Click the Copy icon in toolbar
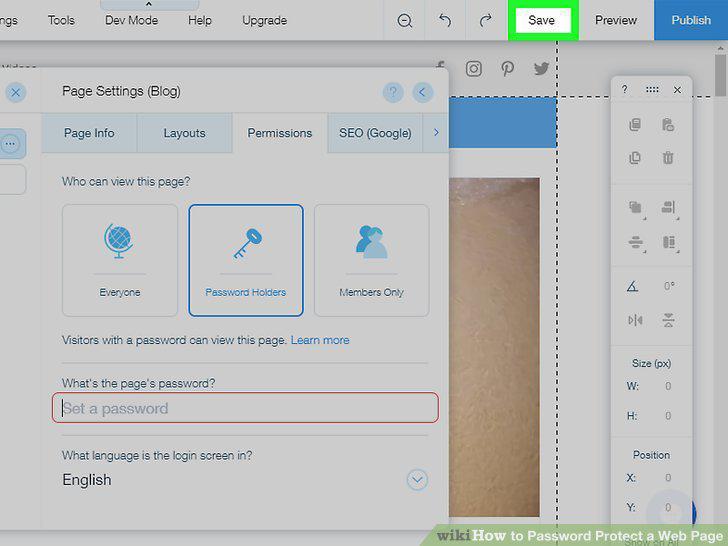728x546 pixels. (635, 124)
